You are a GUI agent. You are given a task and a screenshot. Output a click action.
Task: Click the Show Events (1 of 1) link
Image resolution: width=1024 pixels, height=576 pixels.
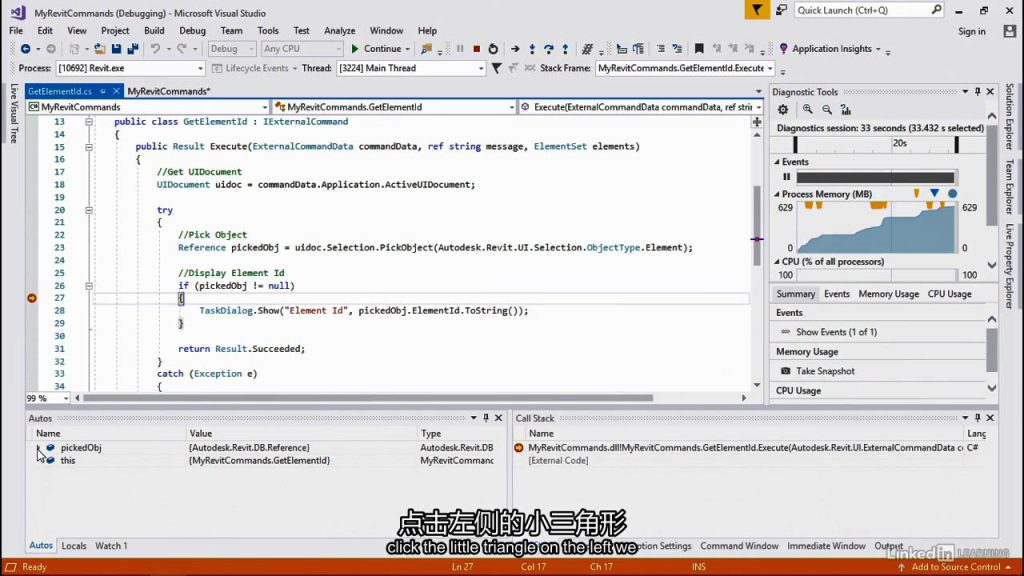click(x=836, y=332)
